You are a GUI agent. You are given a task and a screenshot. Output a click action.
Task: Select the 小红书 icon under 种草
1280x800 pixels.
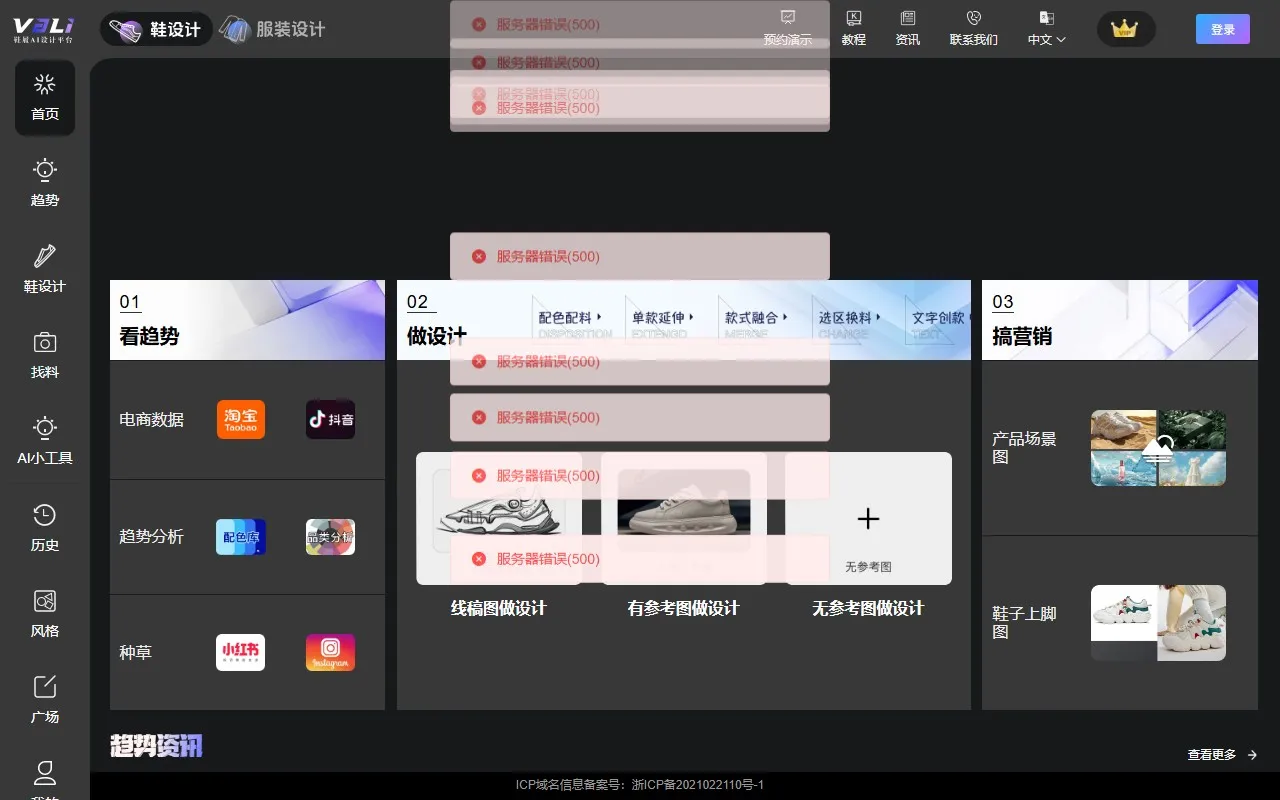240,652
